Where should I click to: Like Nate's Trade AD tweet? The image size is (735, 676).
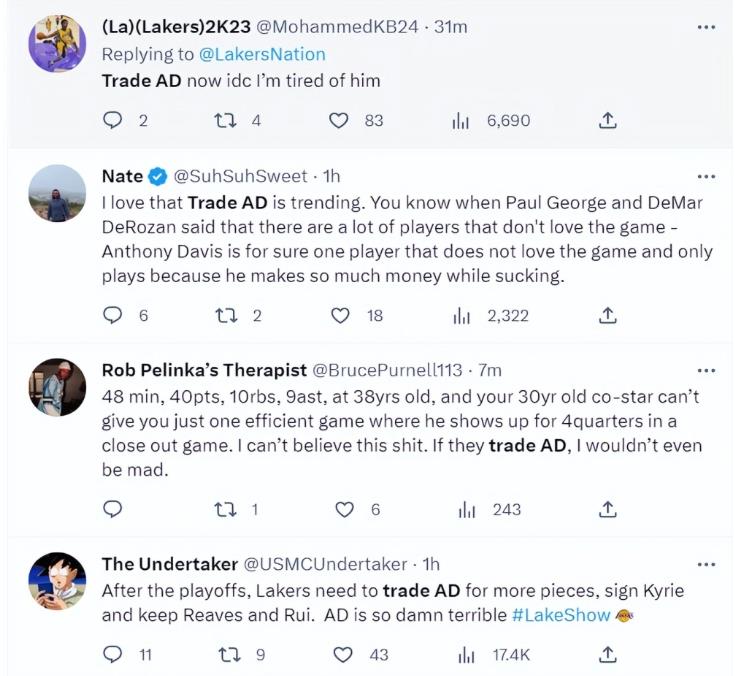[x=341, y=315]
